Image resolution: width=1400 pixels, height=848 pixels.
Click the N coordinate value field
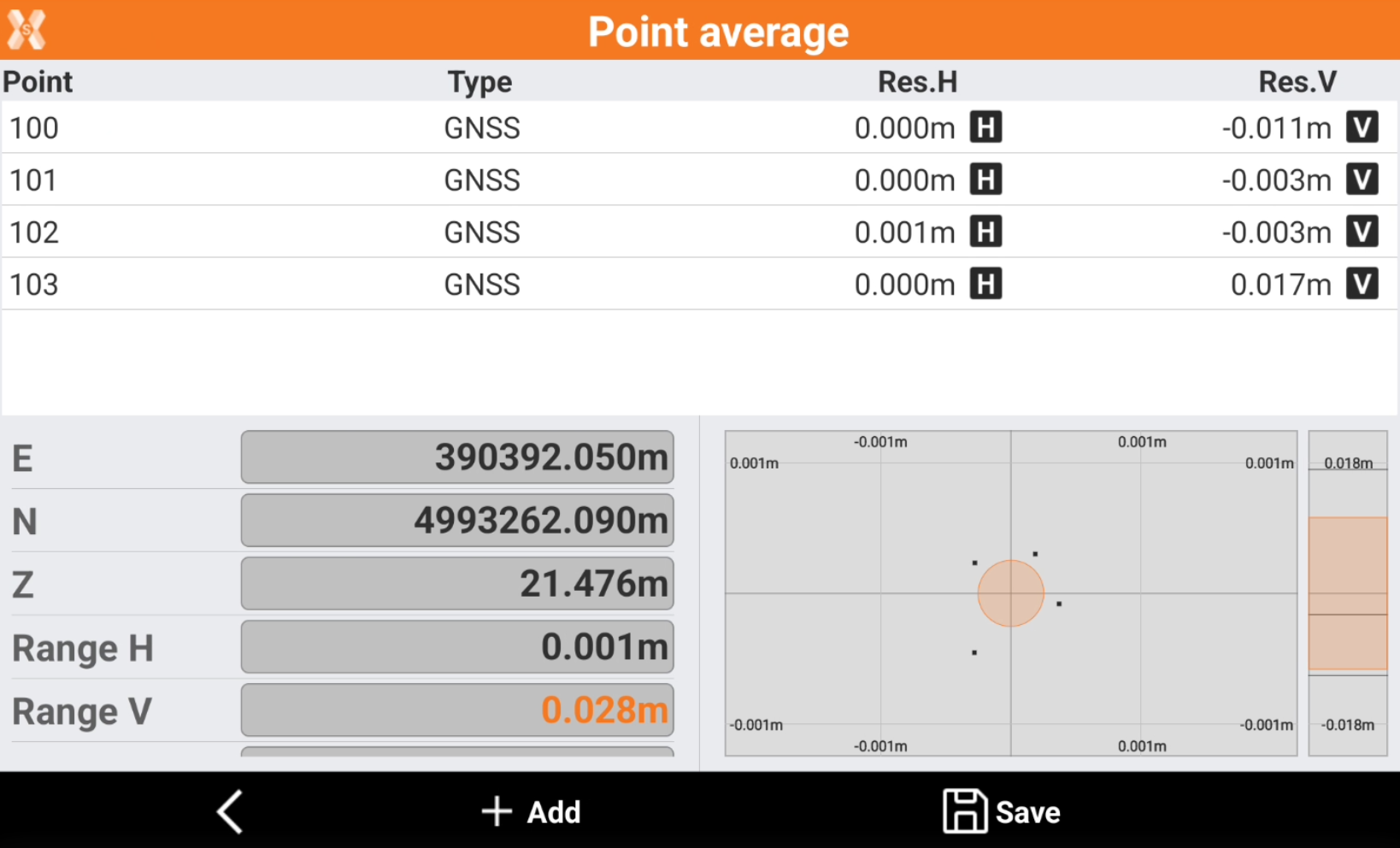tap(457, 521)
